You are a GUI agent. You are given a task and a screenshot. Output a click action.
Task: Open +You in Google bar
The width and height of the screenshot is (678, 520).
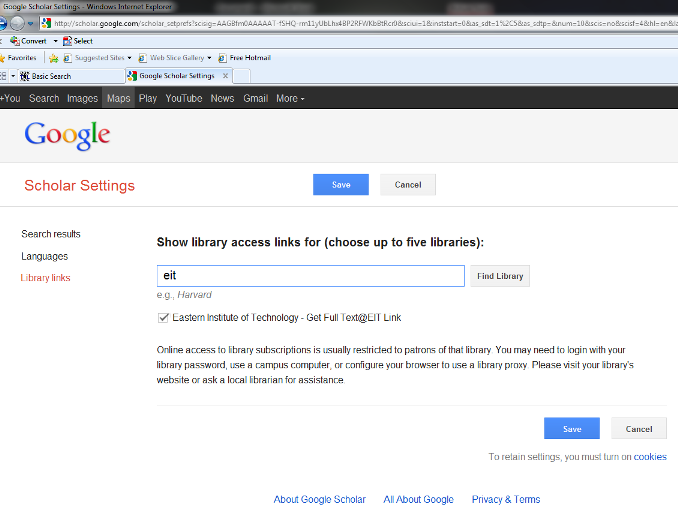(x=10, y=99)
